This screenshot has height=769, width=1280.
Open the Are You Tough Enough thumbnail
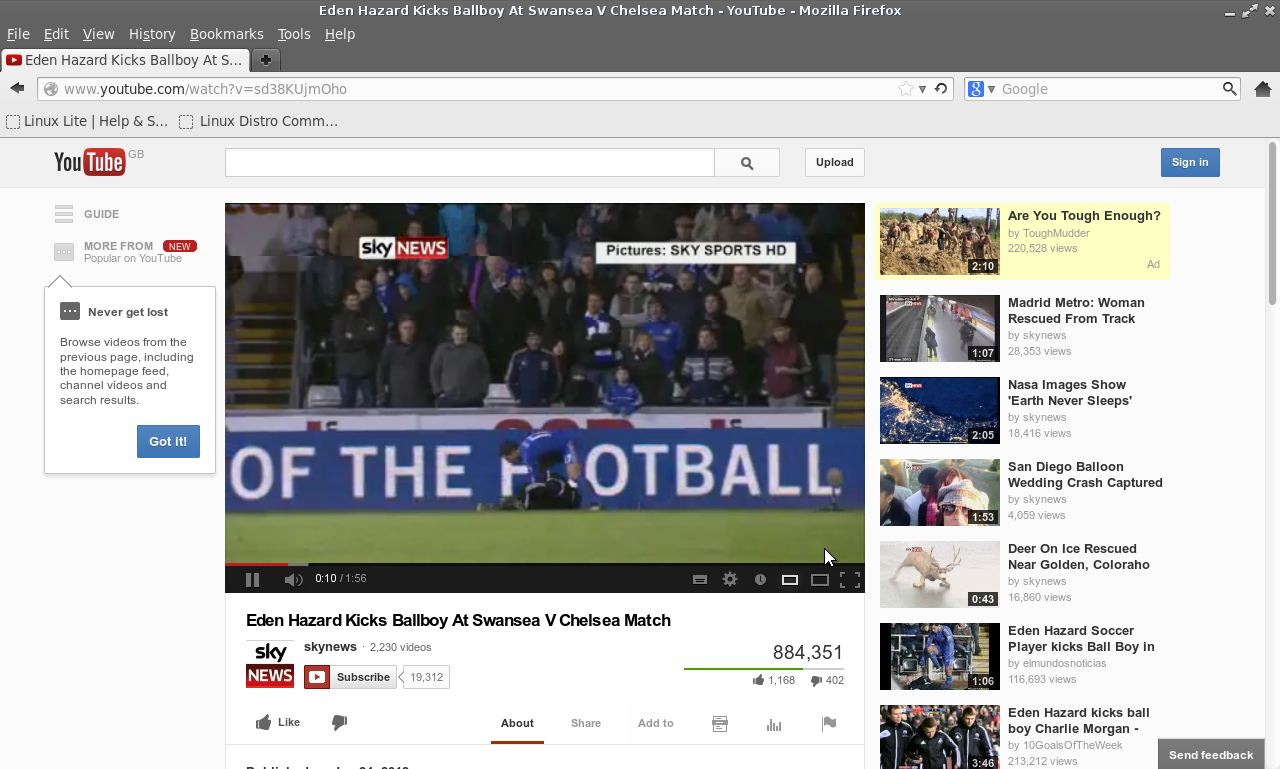coord(940,241)
